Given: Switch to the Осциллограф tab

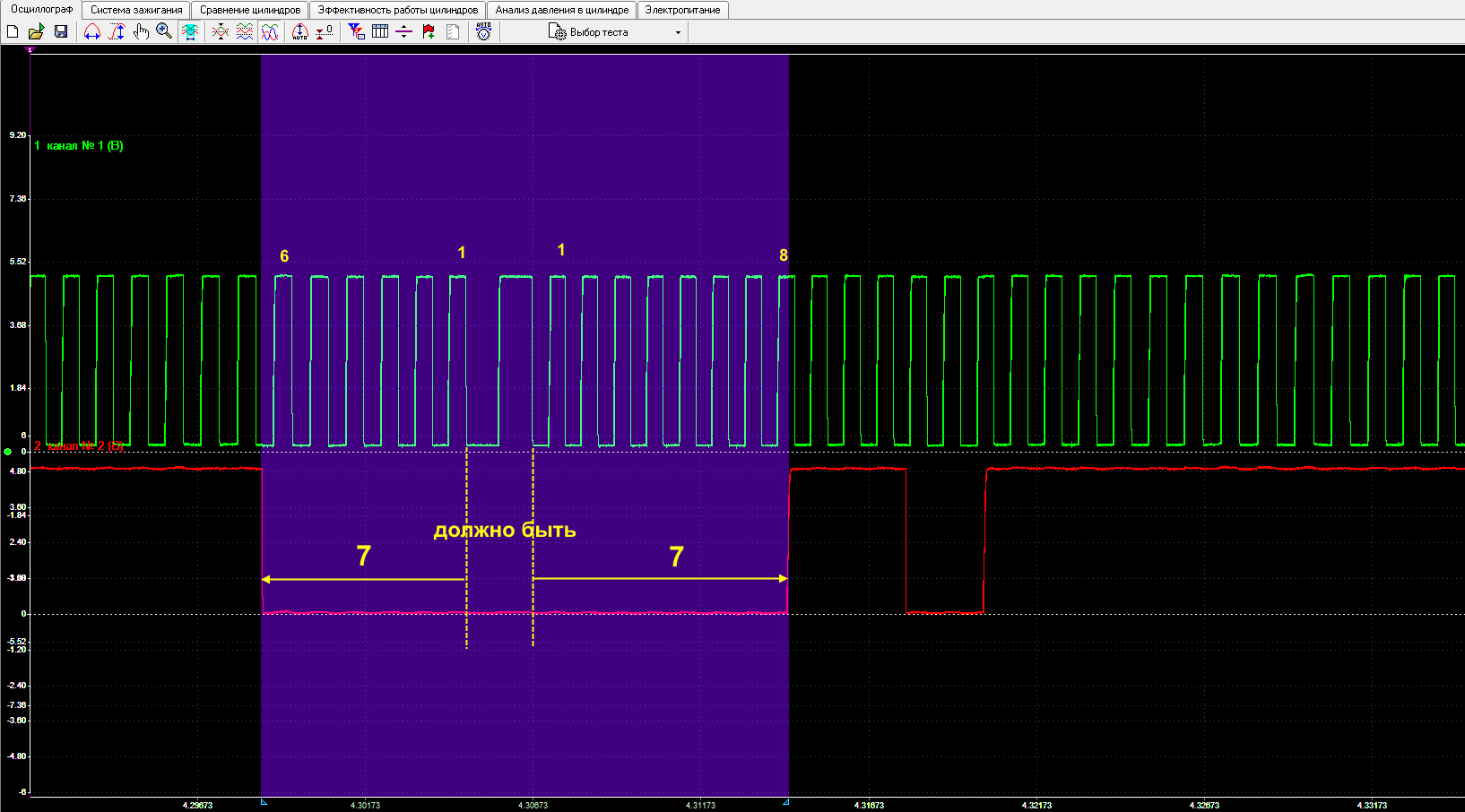Looking at the screenshot, I should click(41, 10).
